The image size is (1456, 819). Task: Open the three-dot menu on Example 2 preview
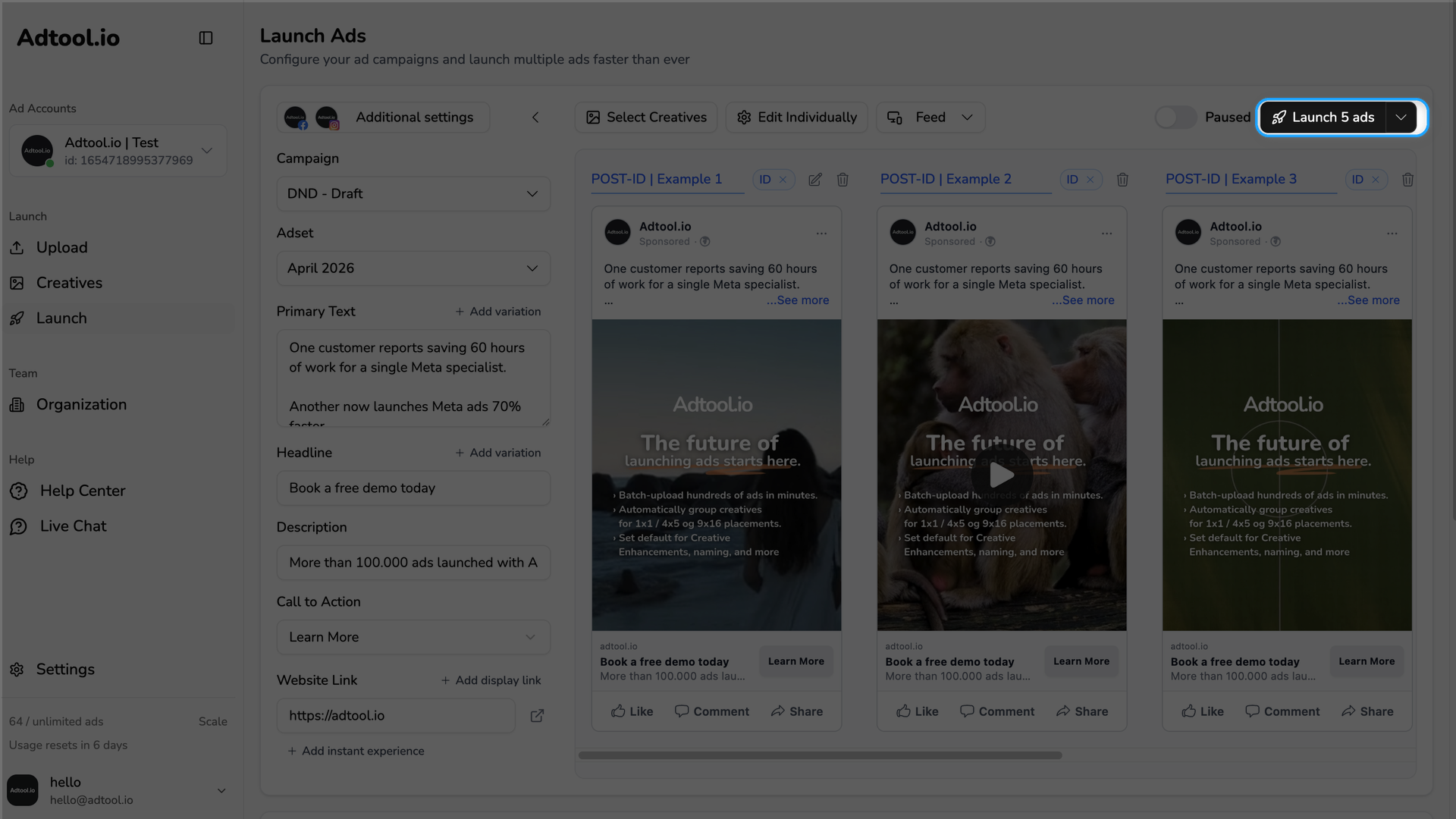tap(1106, 234)
